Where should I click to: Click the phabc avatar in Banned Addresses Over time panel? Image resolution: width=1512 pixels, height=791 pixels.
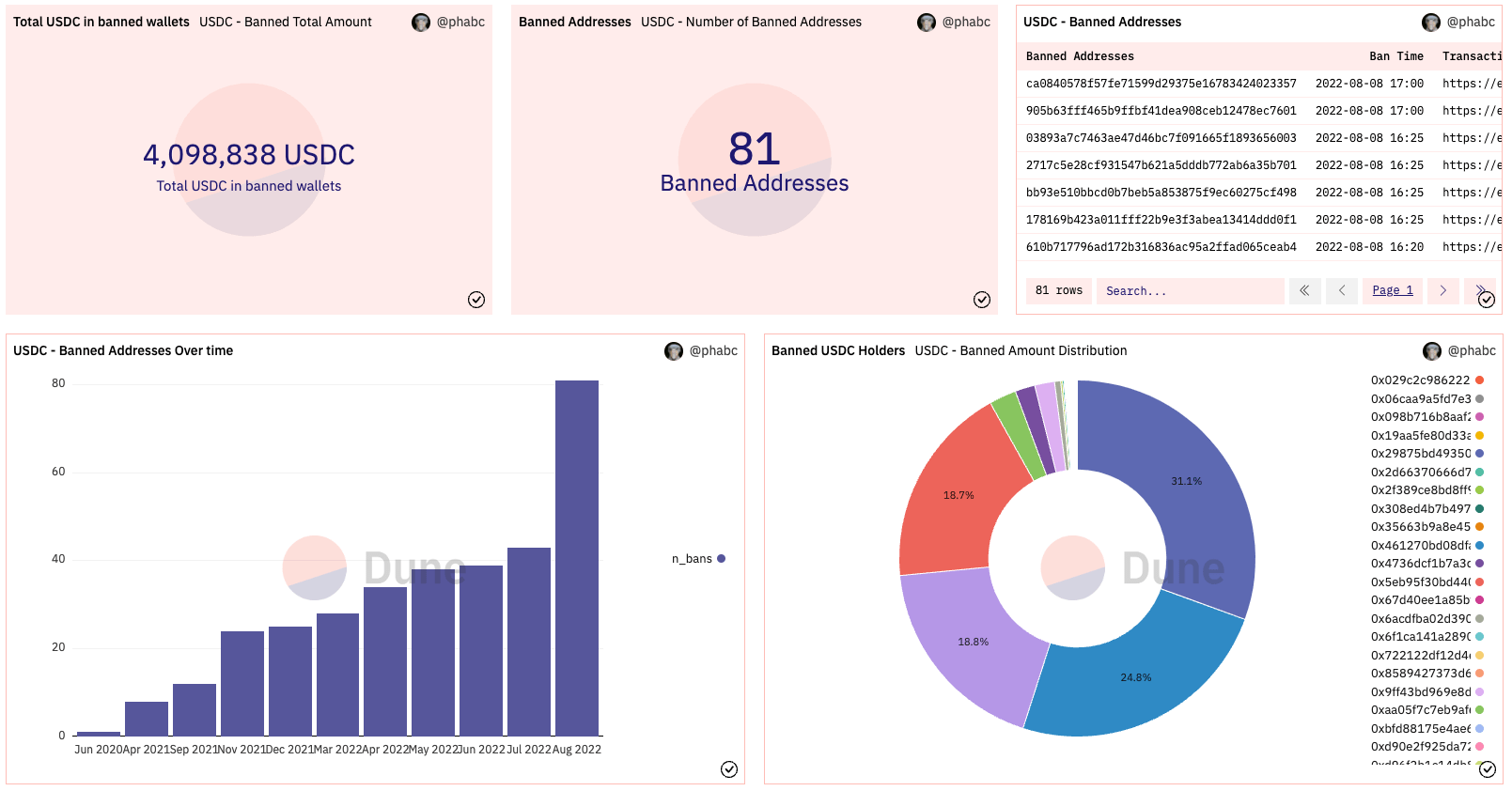pos(674,351)
